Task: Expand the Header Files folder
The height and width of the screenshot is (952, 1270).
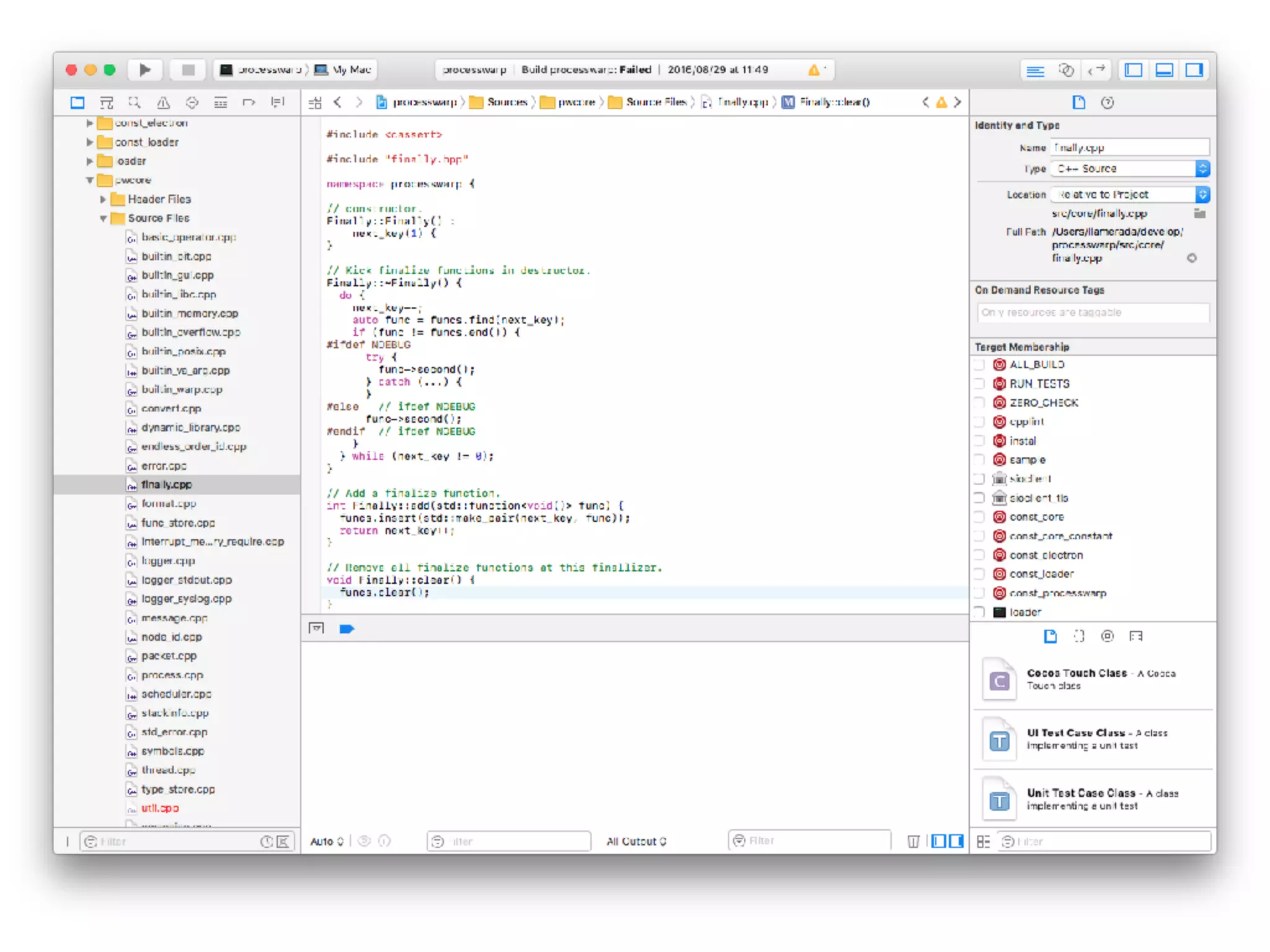Action: 103,200
